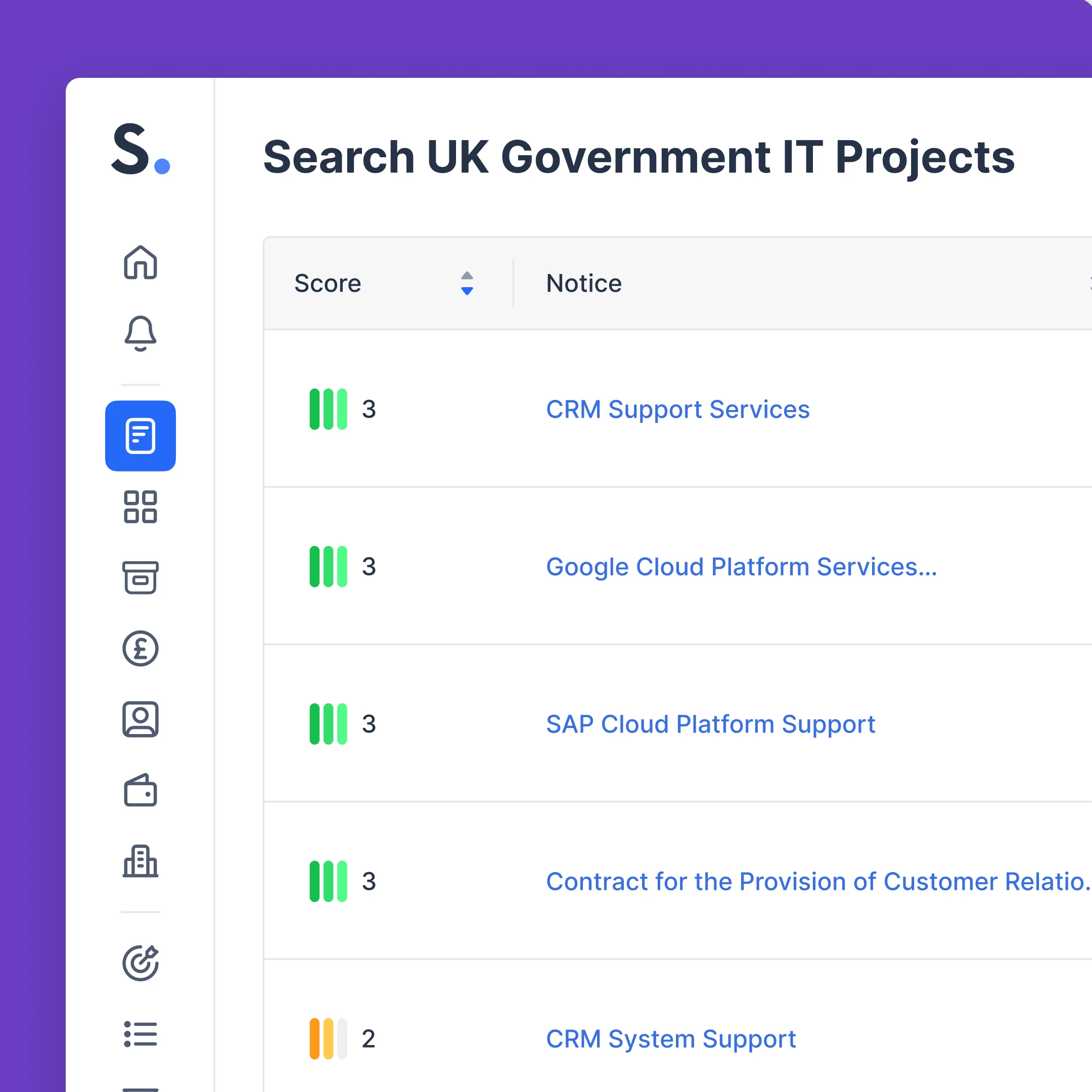Open the notifications bell icon
The width and height of the screenshot is (1092, 1092).
pos(140,334)
